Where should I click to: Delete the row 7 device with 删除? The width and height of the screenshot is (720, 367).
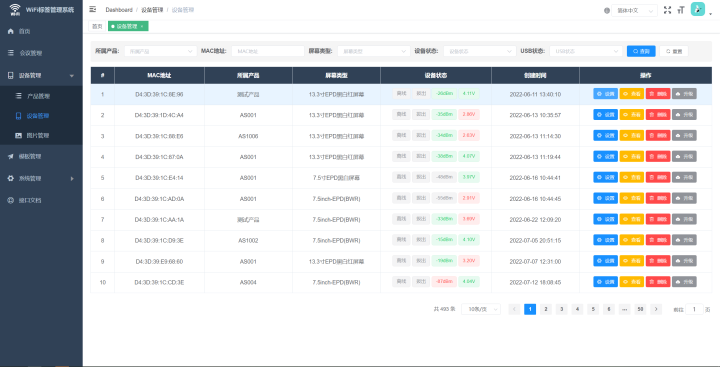point(658,219)
